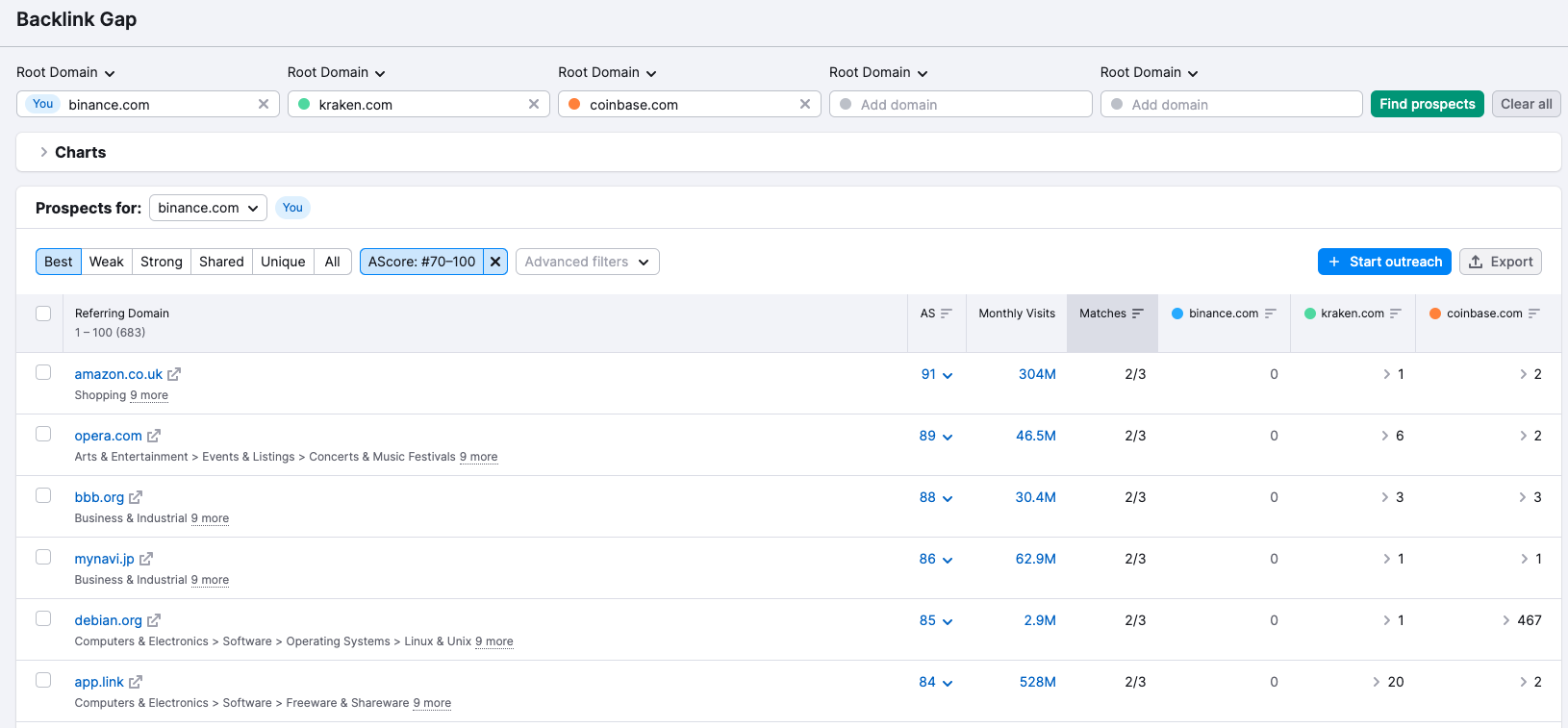Click last Add domain field
This screenshot has width=1568, height=728.
pyautogui.click(x=1231, y=104)
